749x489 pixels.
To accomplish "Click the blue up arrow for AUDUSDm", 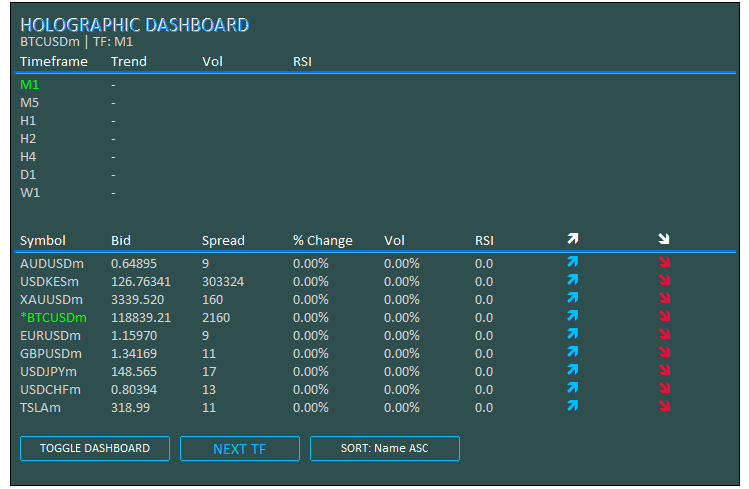I will point(573,262).
